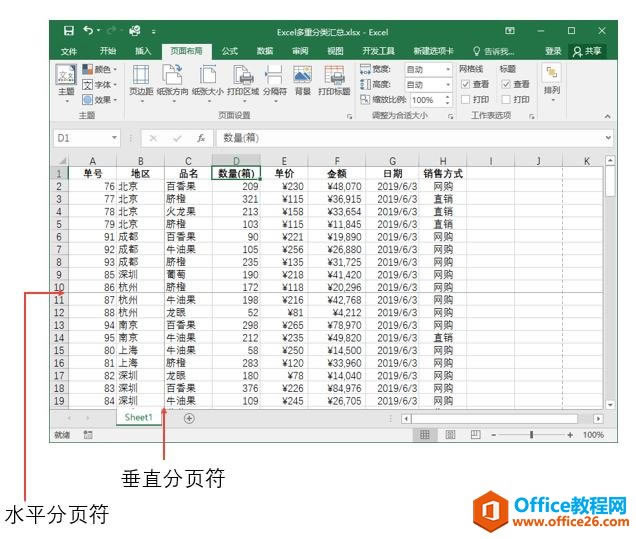Expand the Name Box dropdown arrow
636x539 pixels.
114,138
